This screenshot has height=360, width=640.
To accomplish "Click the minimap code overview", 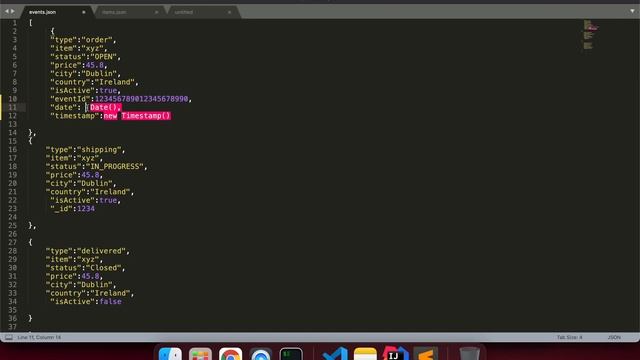I will pyautogui.click(x=590, y=35).
